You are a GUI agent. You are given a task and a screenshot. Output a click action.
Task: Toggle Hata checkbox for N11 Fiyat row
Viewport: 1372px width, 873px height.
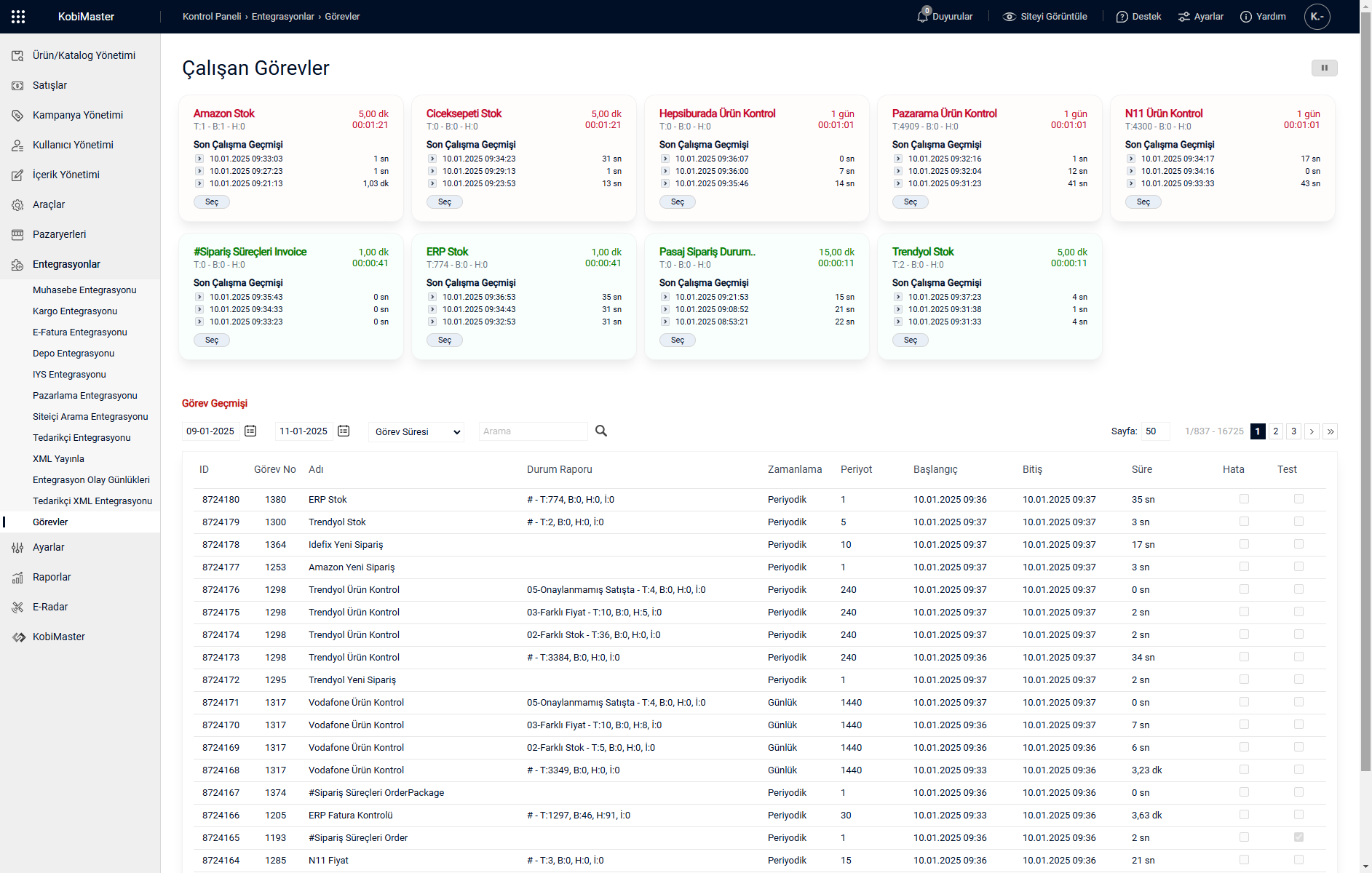[x=1244, y=860]
